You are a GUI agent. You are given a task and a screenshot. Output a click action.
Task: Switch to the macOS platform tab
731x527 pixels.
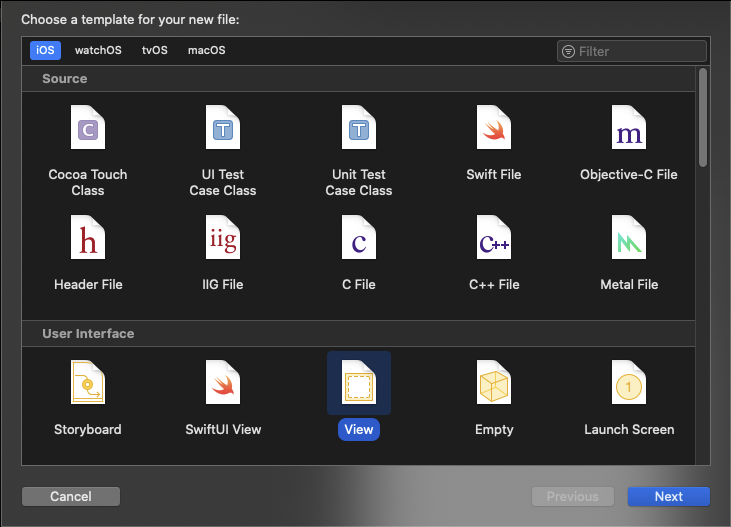[207, 50]
